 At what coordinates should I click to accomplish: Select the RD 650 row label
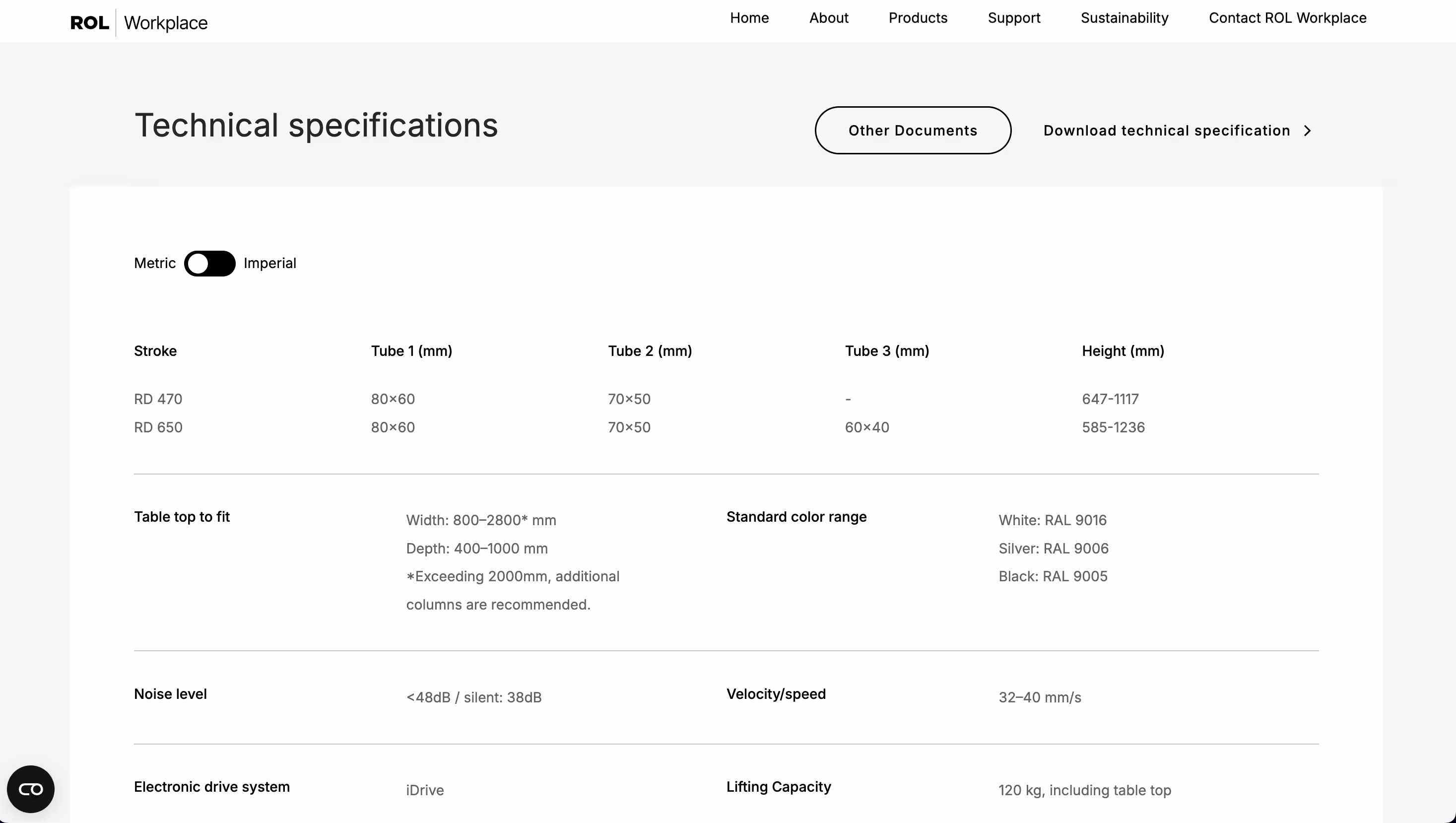point(158,427)
